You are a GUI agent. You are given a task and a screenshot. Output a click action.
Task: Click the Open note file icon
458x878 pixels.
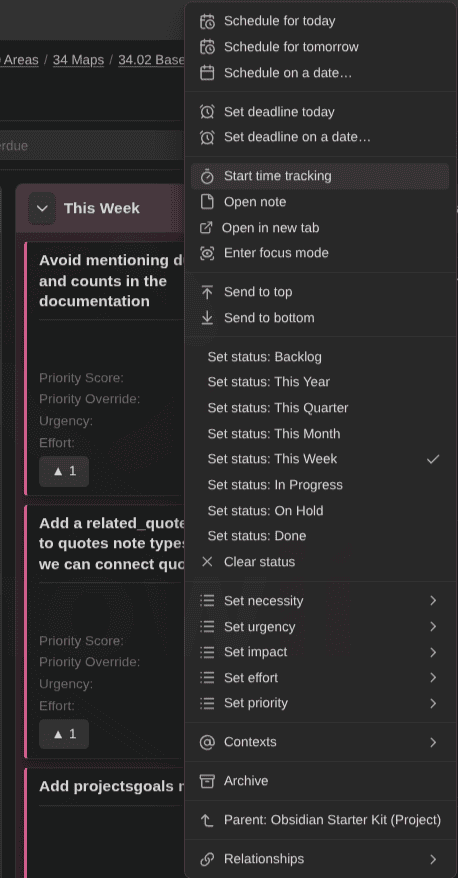pos(207,202)
